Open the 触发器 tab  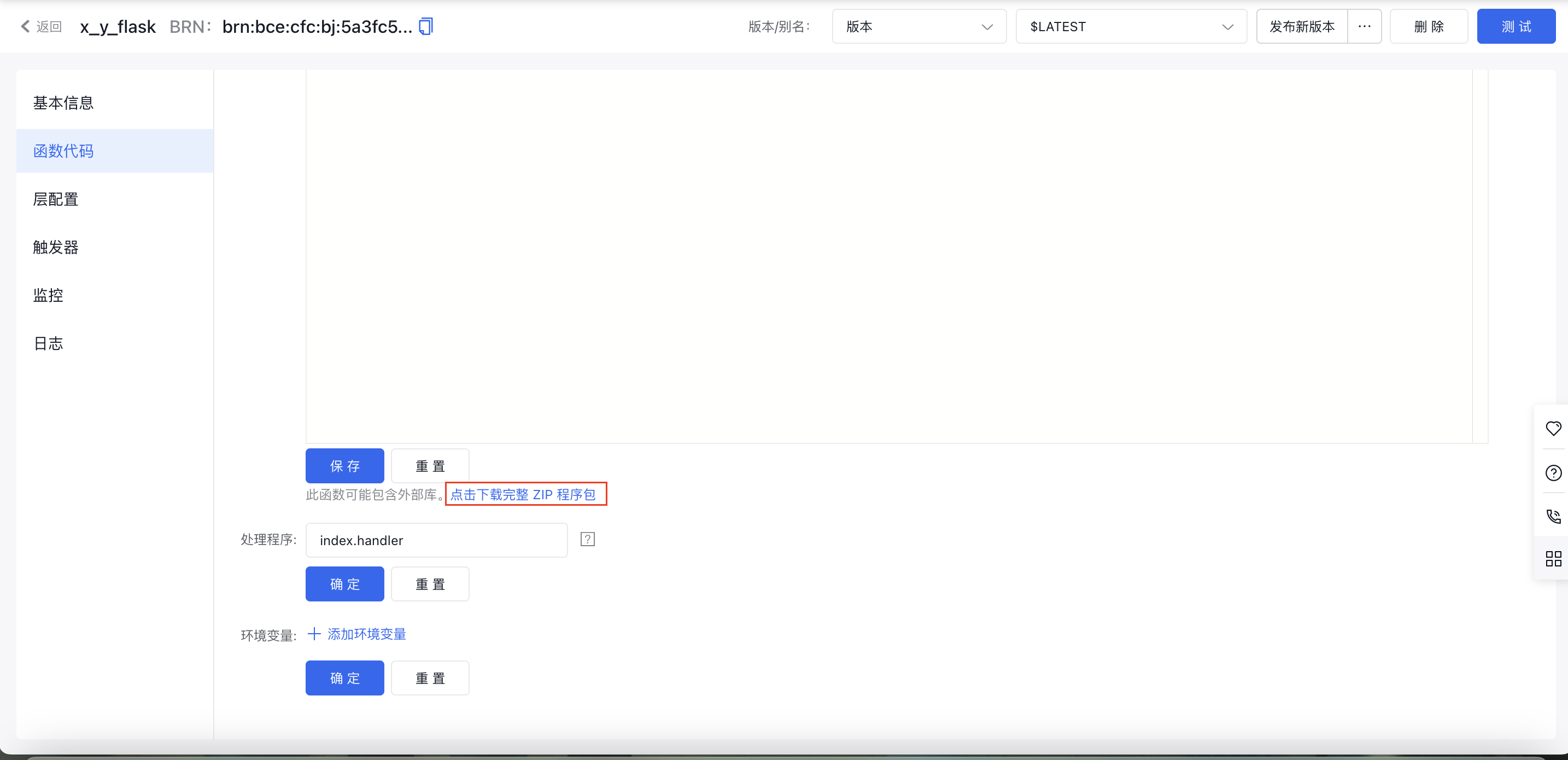[x=115, y=247]
